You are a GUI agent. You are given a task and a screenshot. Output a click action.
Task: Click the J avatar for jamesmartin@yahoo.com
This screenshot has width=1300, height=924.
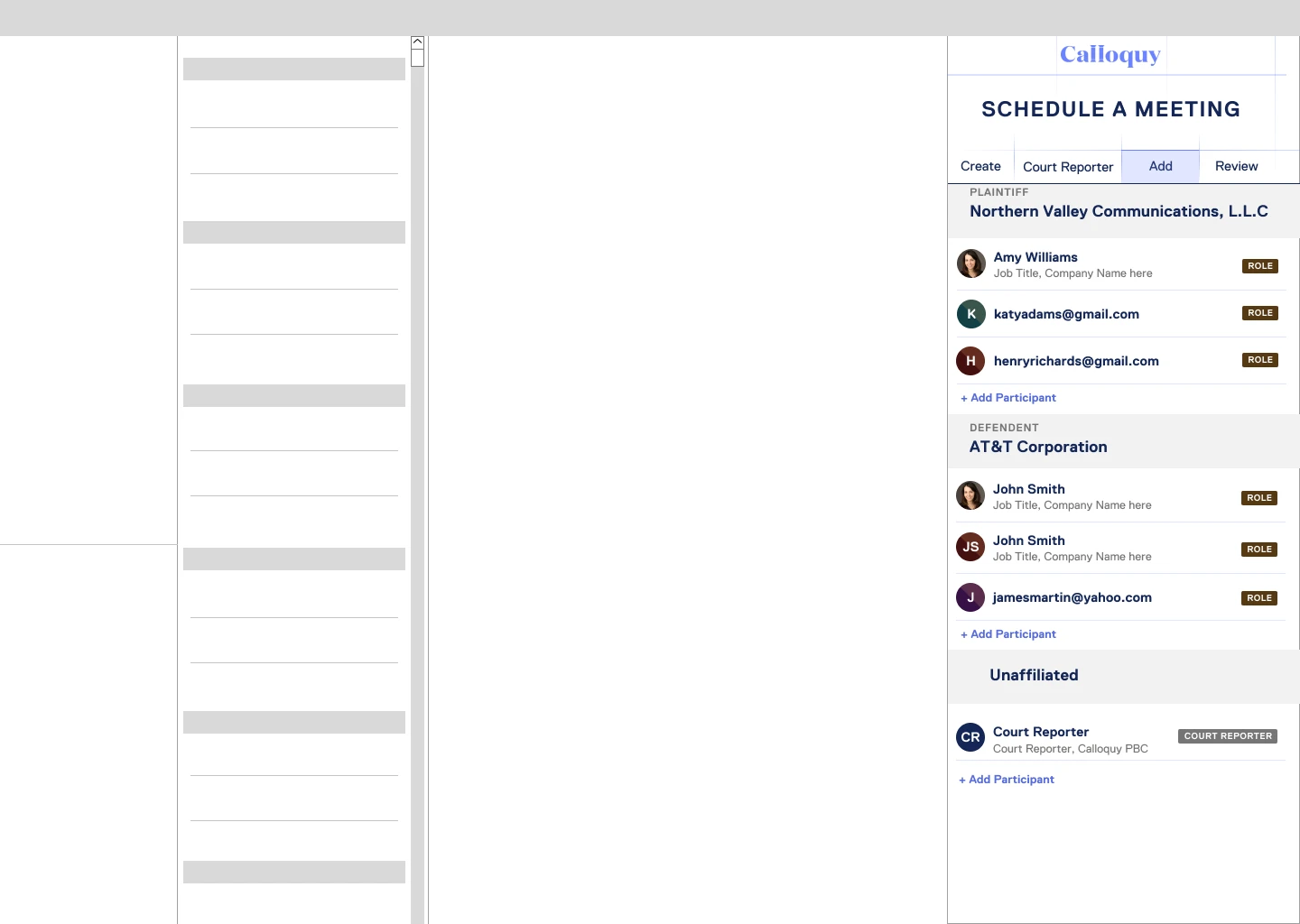coord(970,597)
